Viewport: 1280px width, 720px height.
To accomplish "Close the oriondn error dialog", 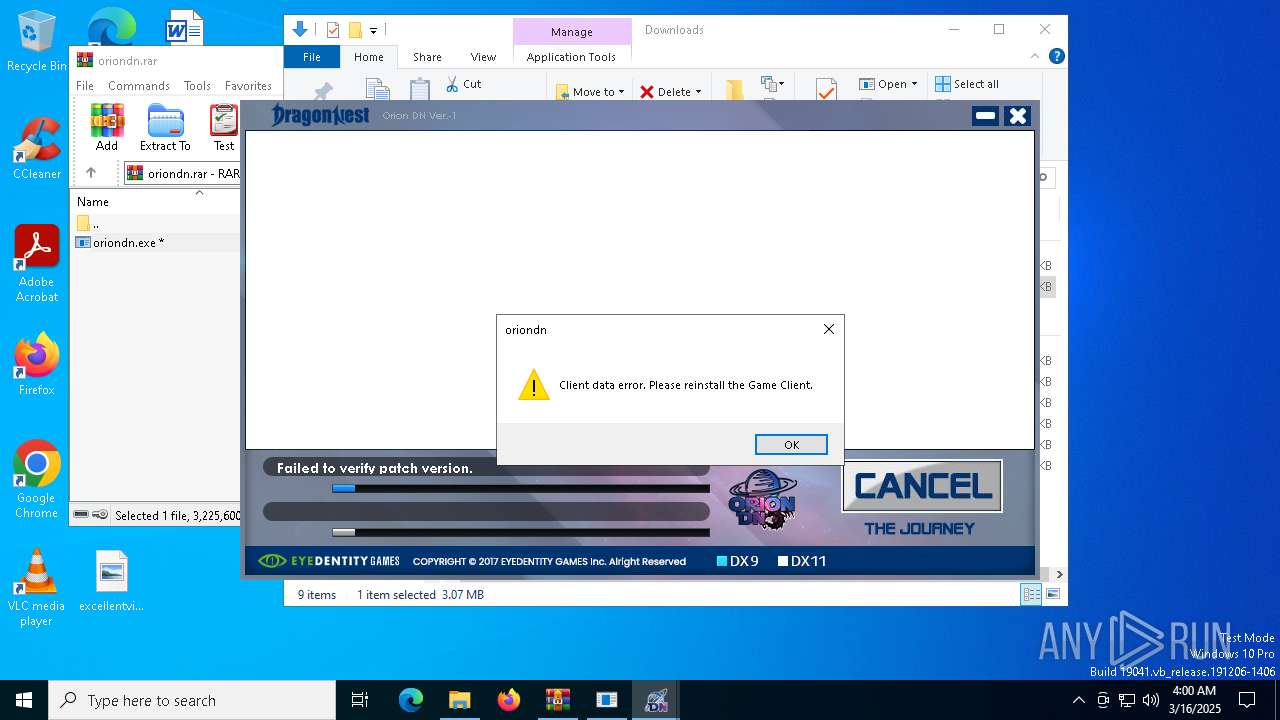I will [828, 329].
